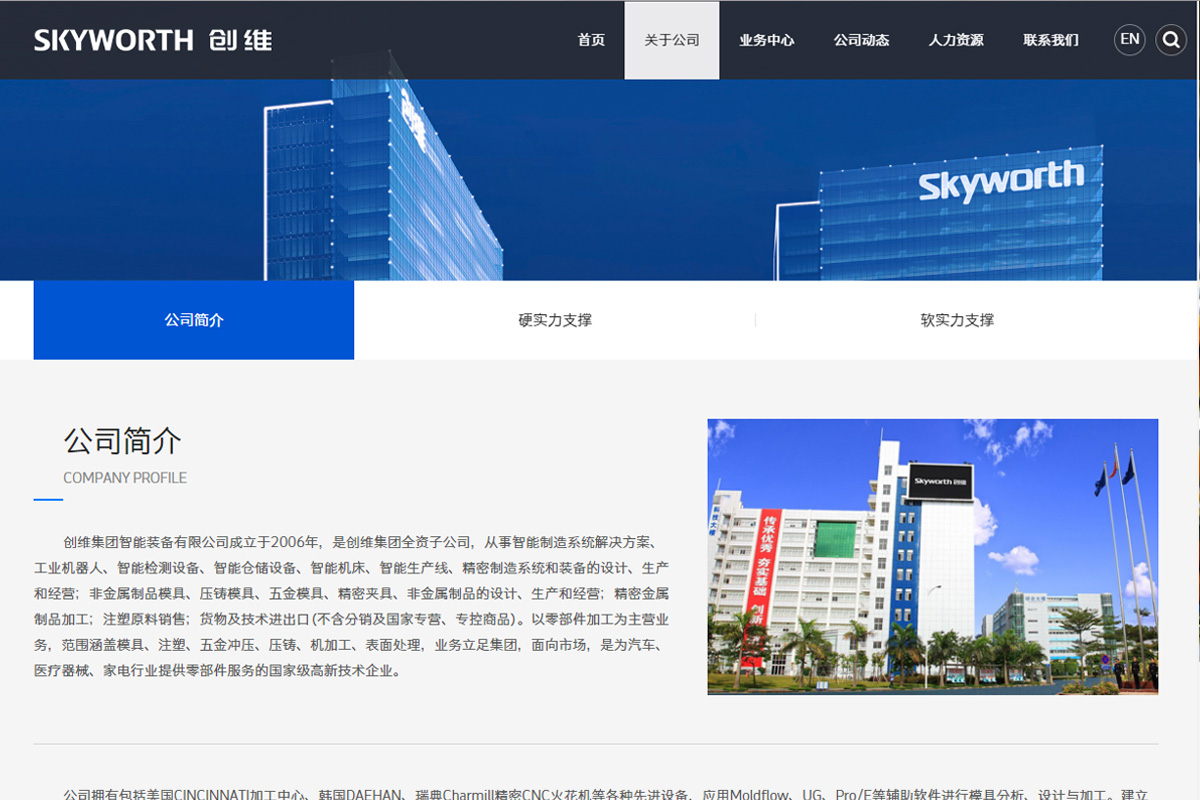Image resolution: width=1200 pixels, height=800 pixels.
Task: Click paragraph line starting 医疗器械、家电行业
Action: (x=219, y=671)
